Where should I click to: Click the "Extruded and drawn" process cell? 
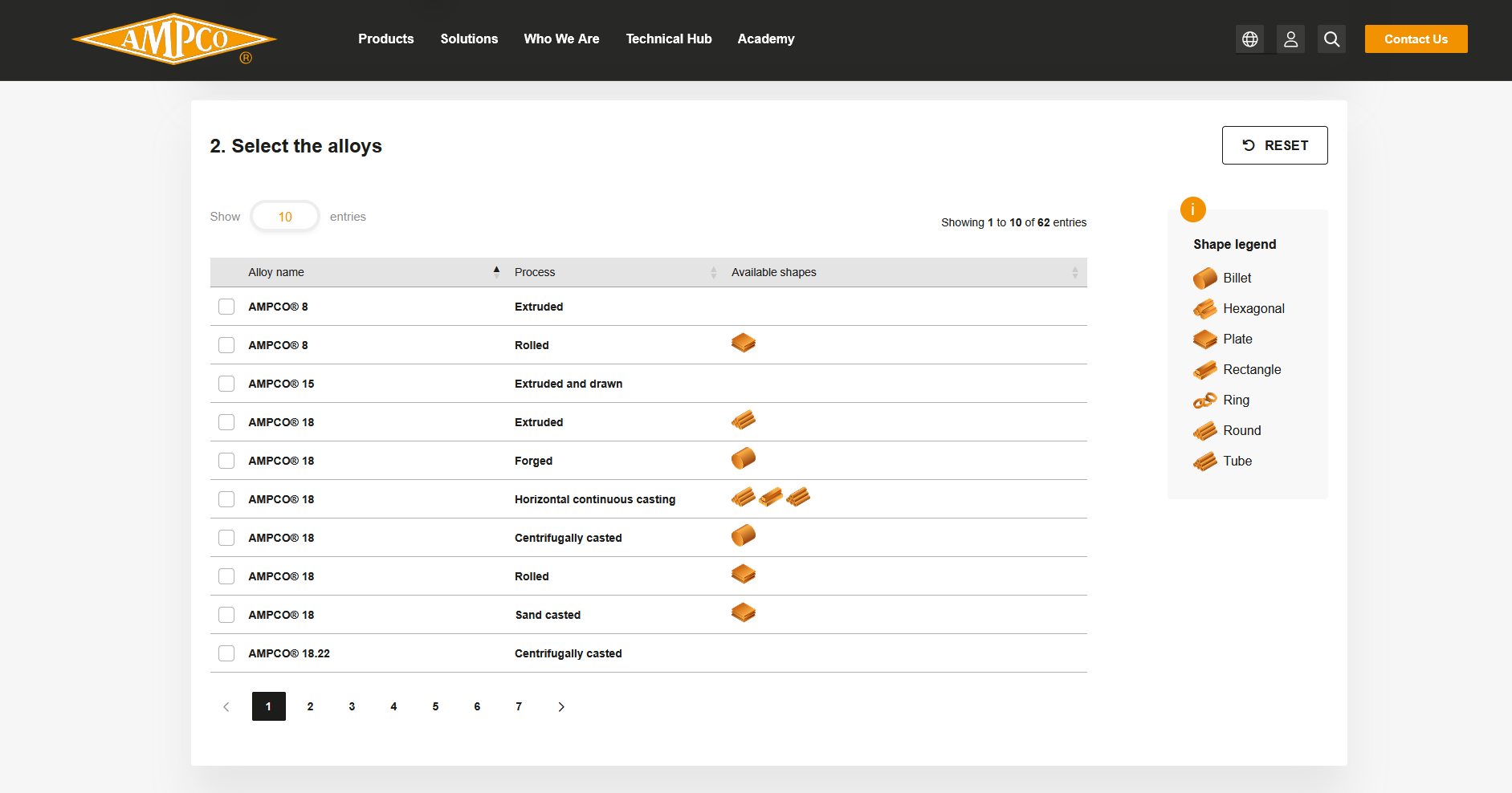click(569, 384)
